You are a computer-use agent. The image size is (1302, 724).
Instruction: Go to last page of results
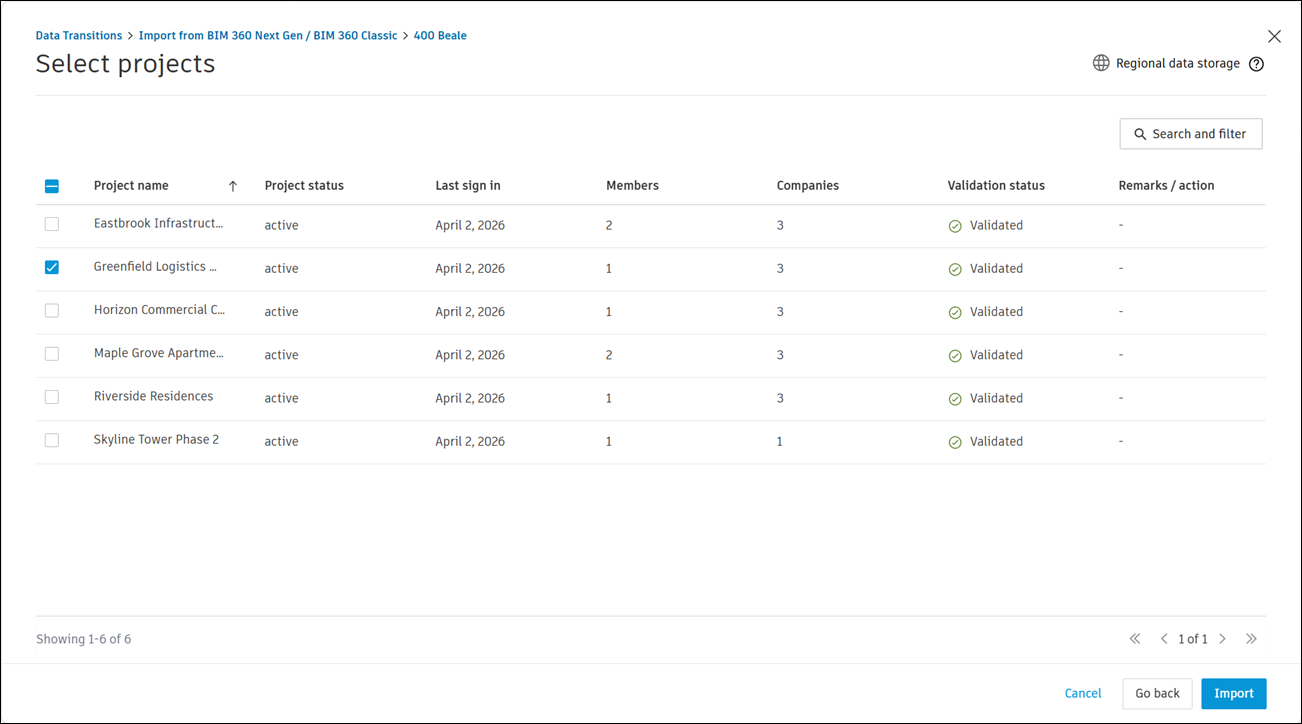(1251, 639)
